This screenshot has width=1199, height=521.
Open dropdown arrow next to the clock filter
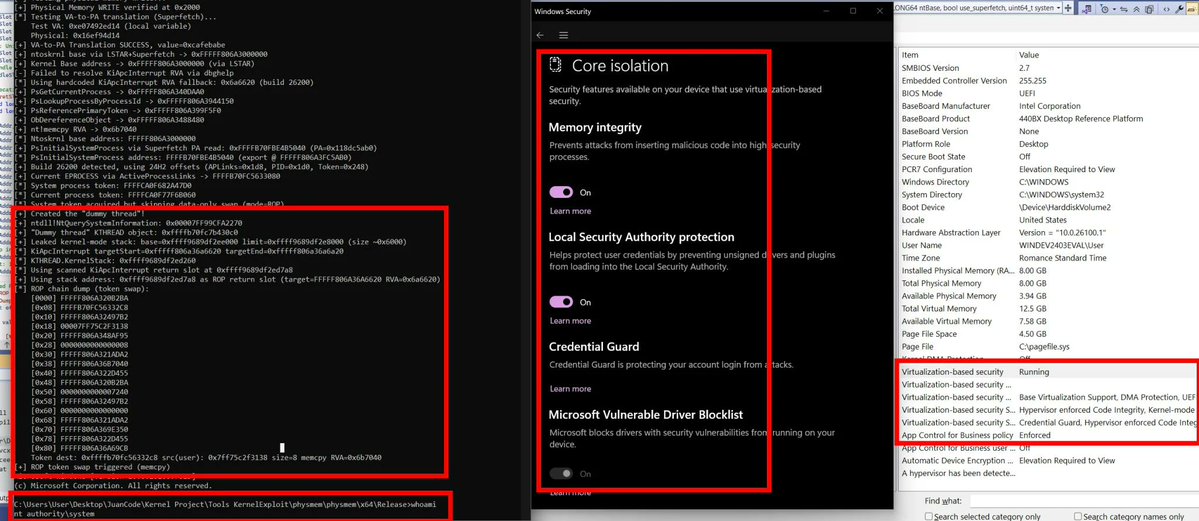pyautogui.click(x=1114, y=9)
